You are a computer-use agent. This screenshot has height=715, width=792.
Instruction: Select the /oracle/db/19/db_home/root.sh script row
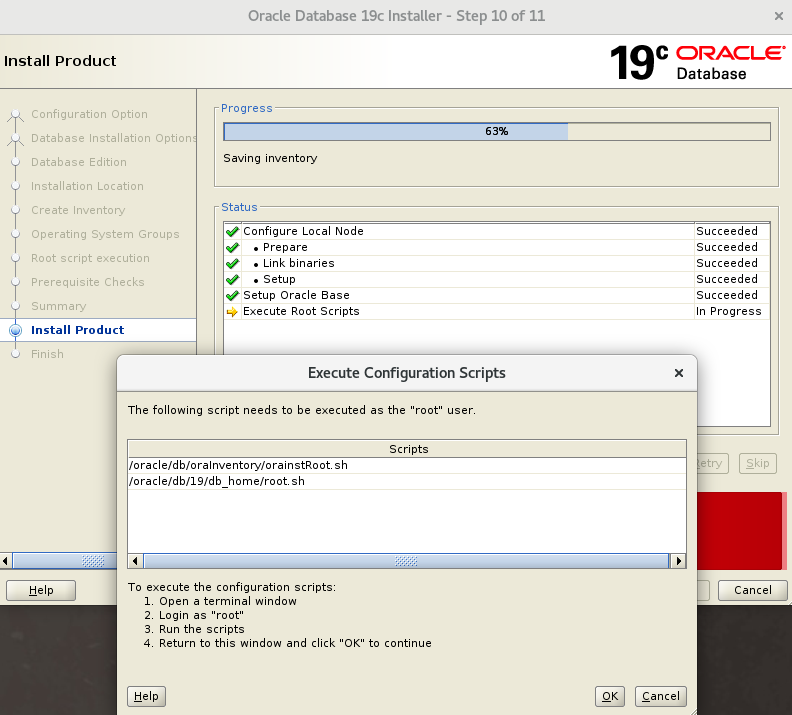point(407,481)
